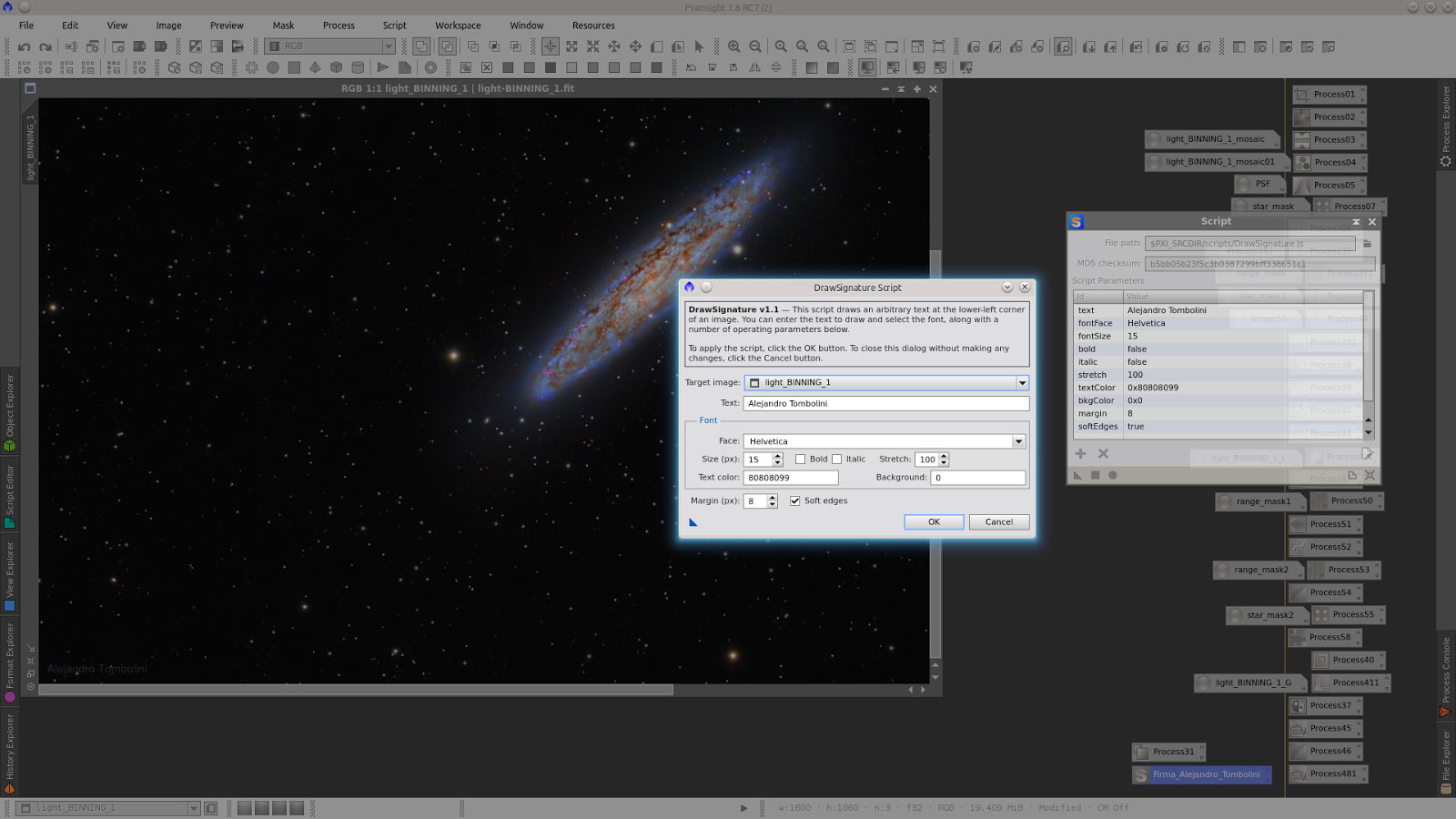Open the Target image dropdown
The image size is (1456, 819).
(x=1022, y=383)
